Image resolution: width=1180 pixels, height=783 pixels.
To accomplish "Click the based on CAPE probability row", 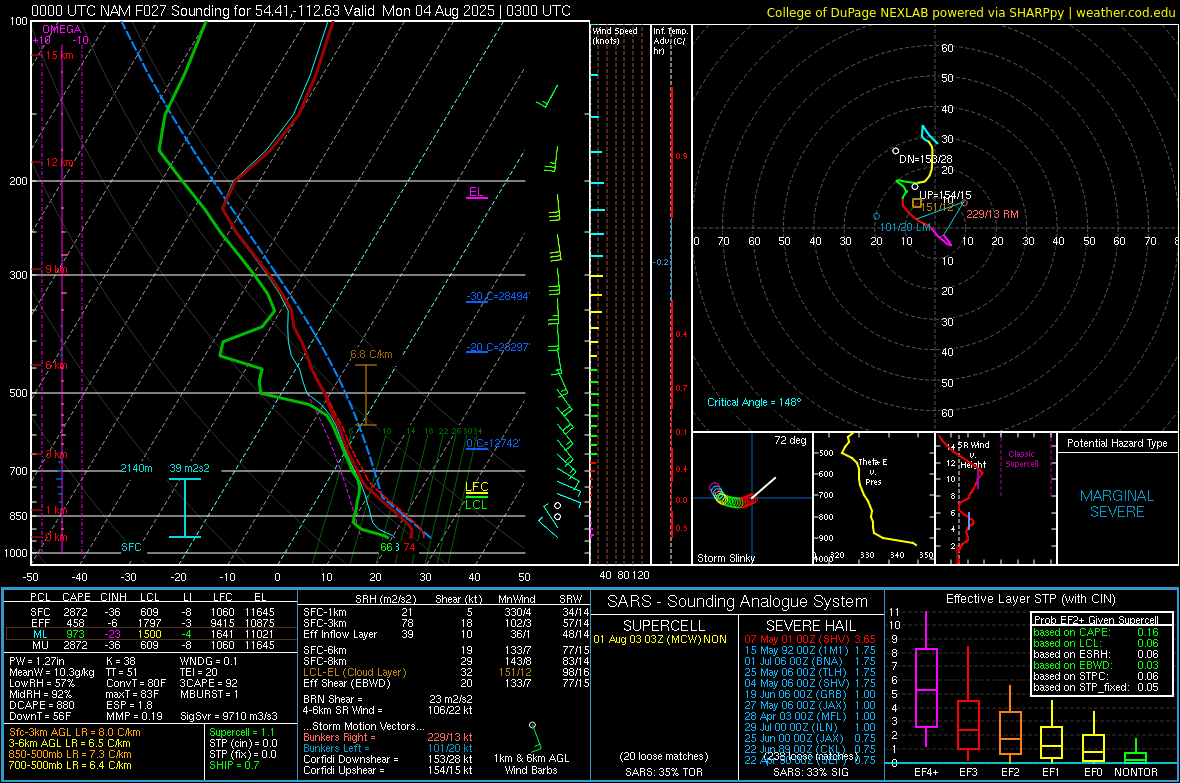I will point(1096,632).
